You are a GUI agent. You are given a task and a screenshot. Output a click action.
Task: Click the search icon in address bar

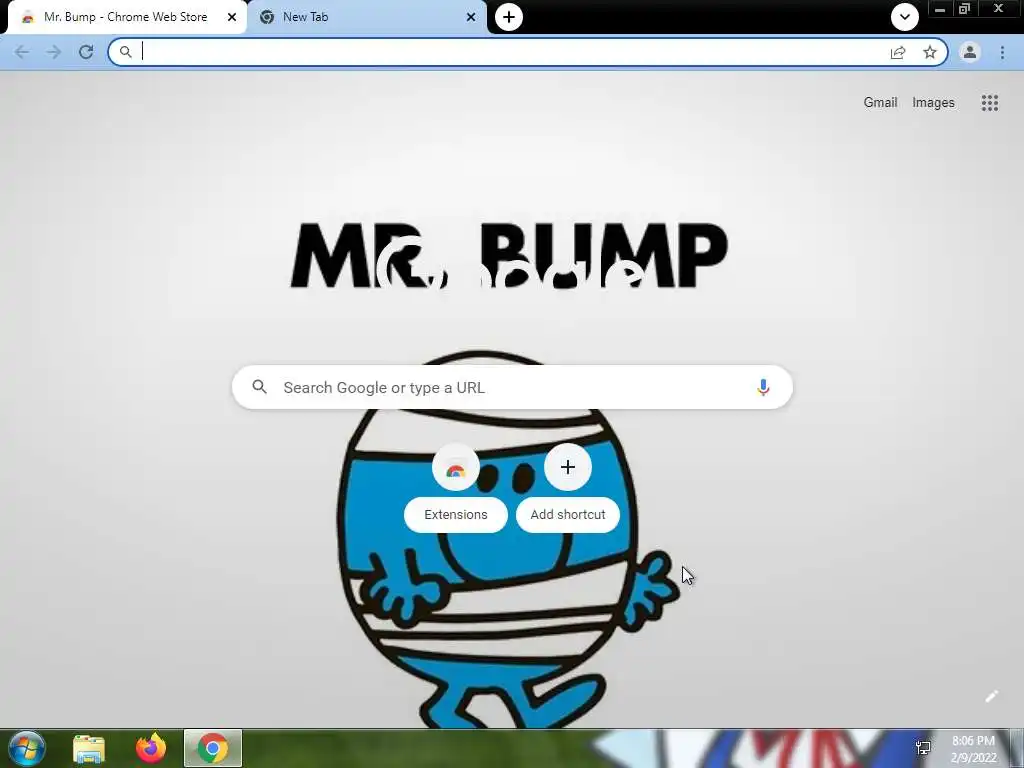pyautogui.click(x=125, y=52)
